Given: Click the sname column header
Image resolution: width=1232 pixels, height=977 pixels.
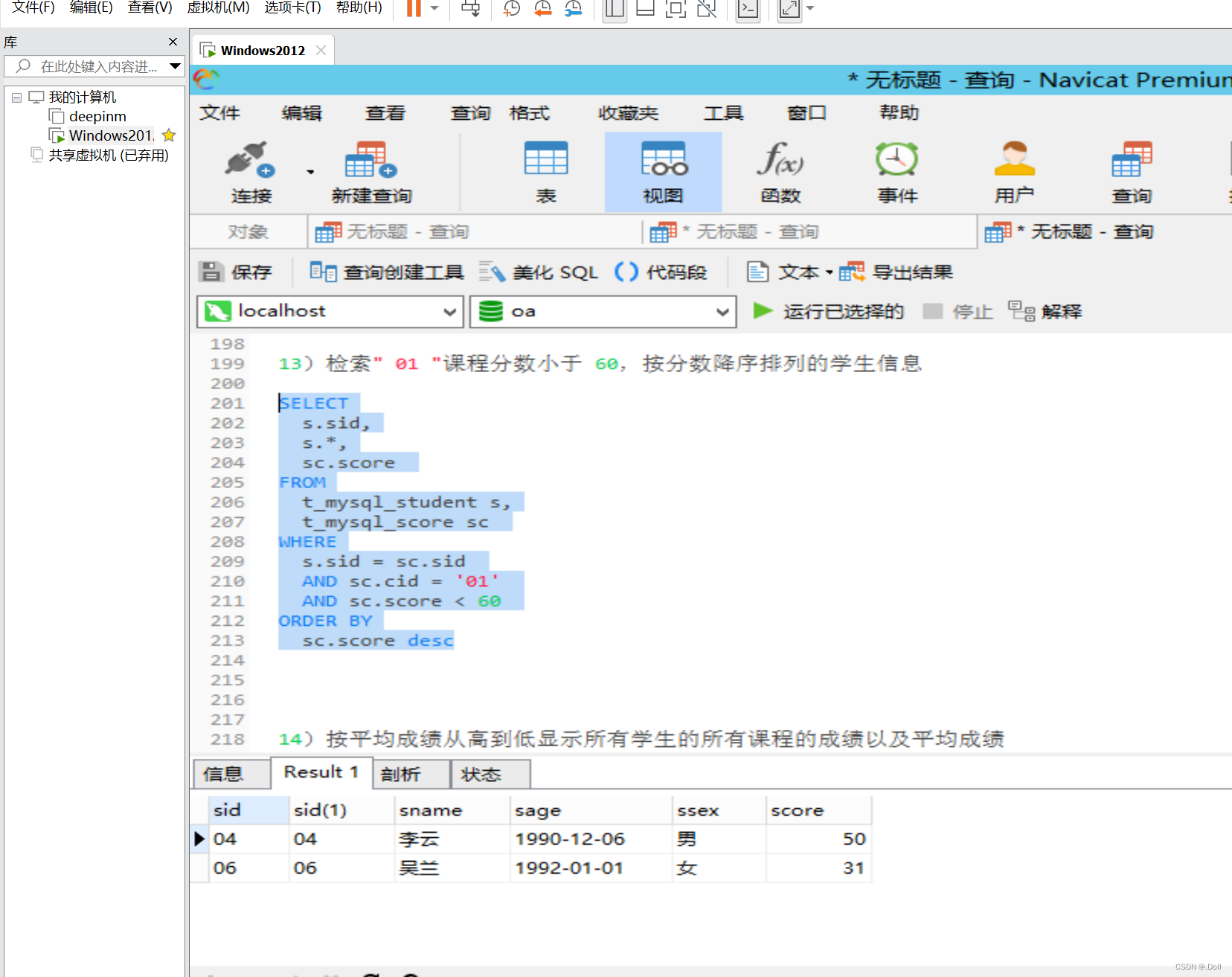Looking at the screenshot, I should click(452, 810).
